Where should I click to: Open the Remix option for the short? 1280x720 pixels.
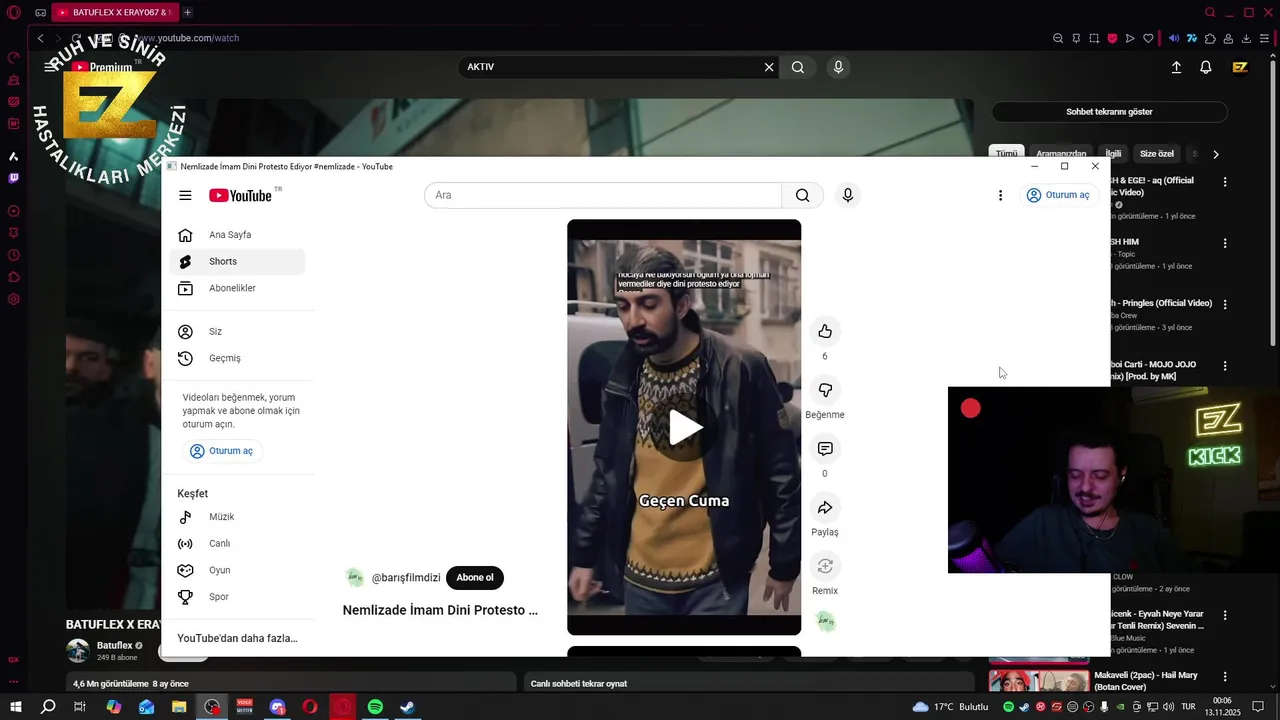click(x=825, y=567)
